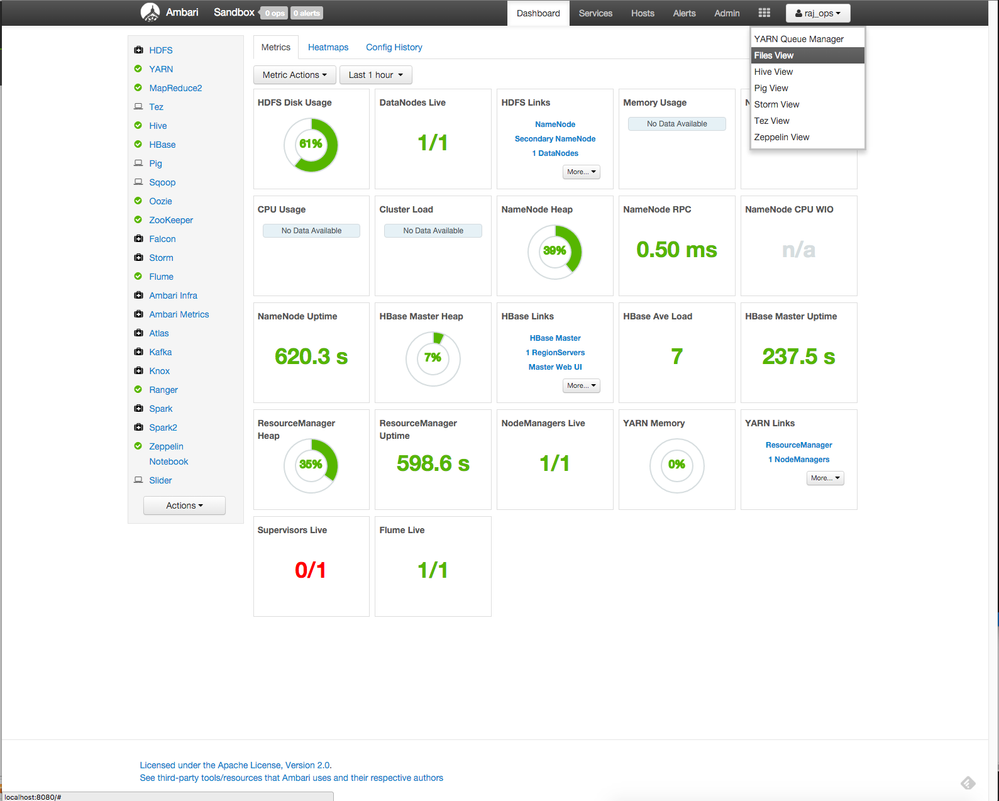The image size is (999, 801).
Task: Open the services Actions dropdown
Action: (184, 505)
